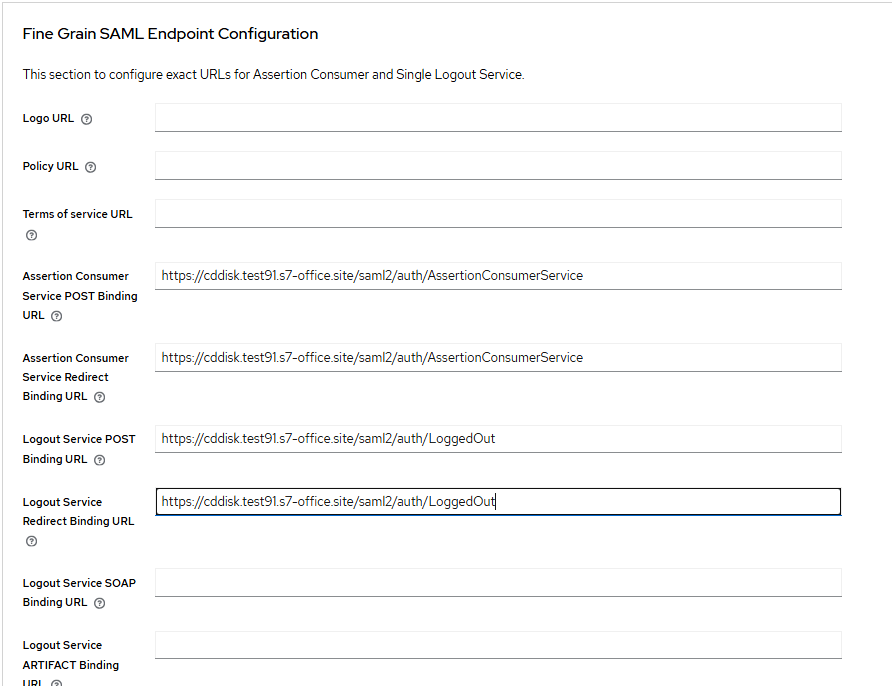This screenshot has height=686, width=892.
Task: Click the Logout Service ARTIFACT Binding URL field
Action: (x=497, y=644)
